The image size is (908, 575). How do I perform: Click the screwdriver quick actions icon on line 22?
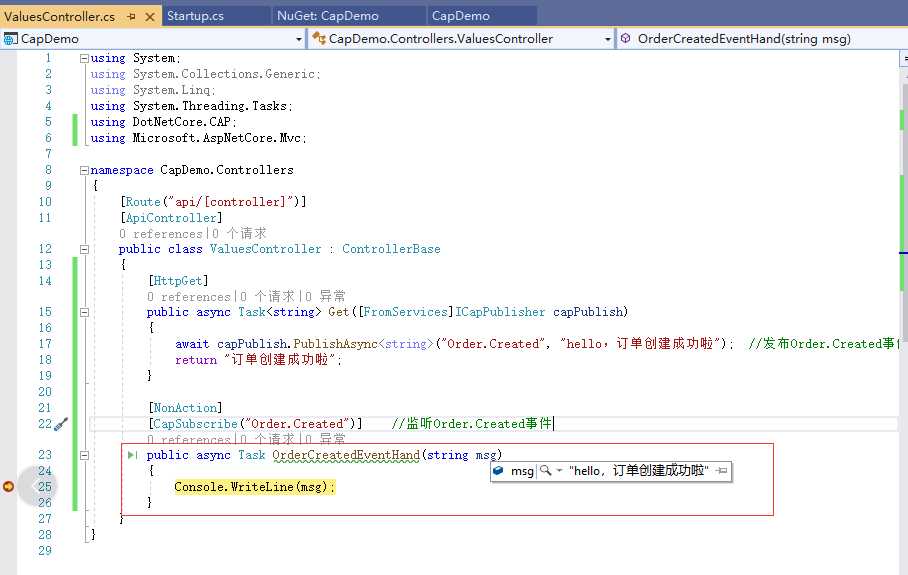tap(61, 424)
